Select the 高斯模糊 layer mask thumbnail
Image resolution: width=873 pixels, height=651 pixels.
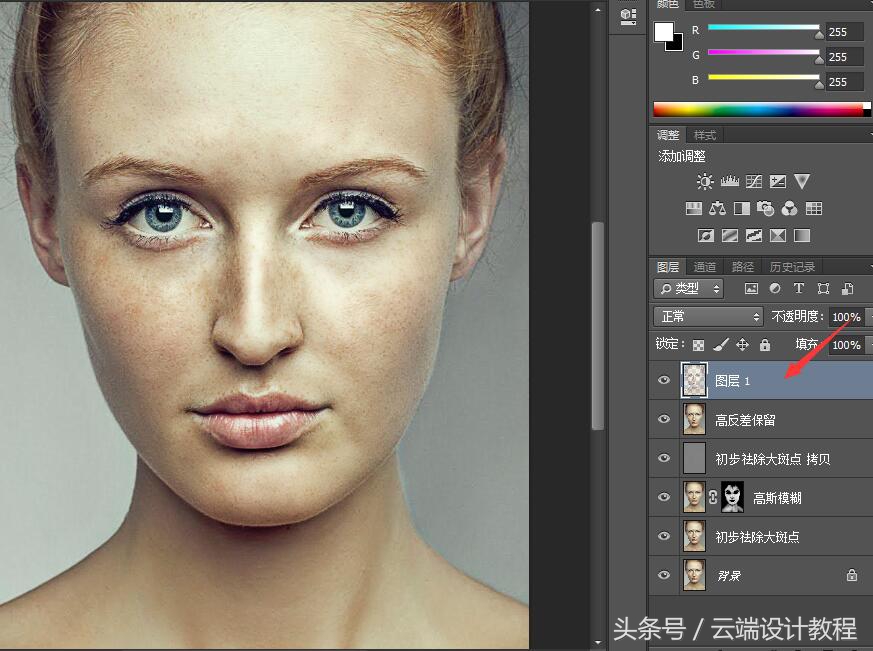[x=732, y=497]
